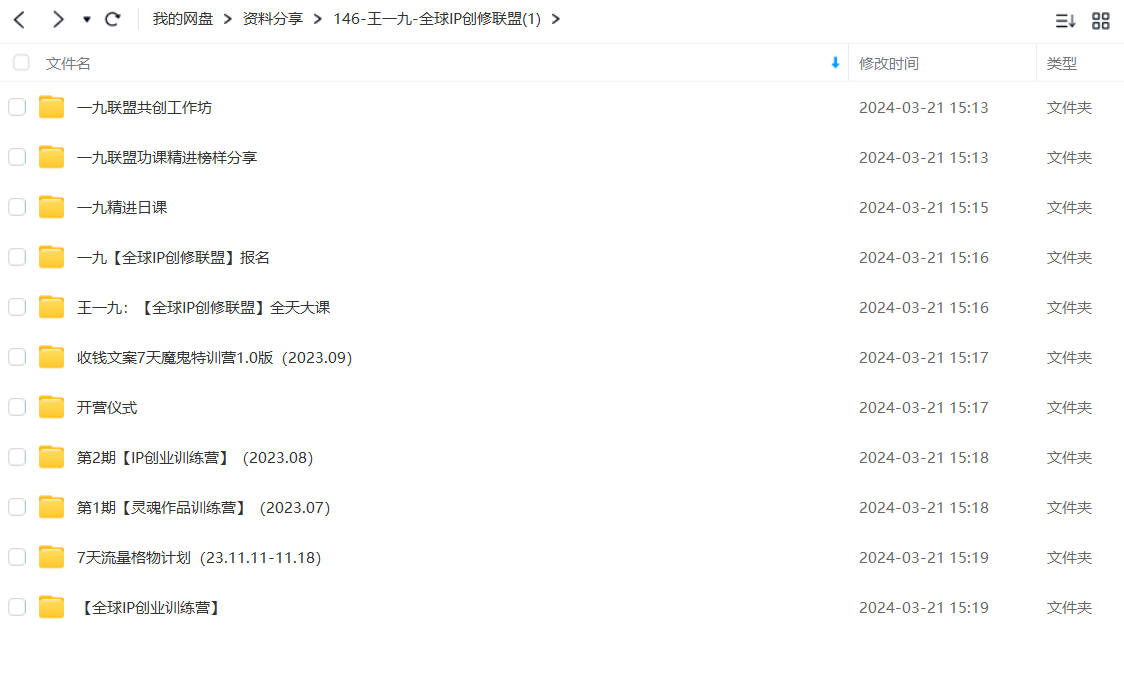Click folder icon of 一九【全球IP创修联盟】报名
The image size is (1124, 700).
(x=51, y=256)
